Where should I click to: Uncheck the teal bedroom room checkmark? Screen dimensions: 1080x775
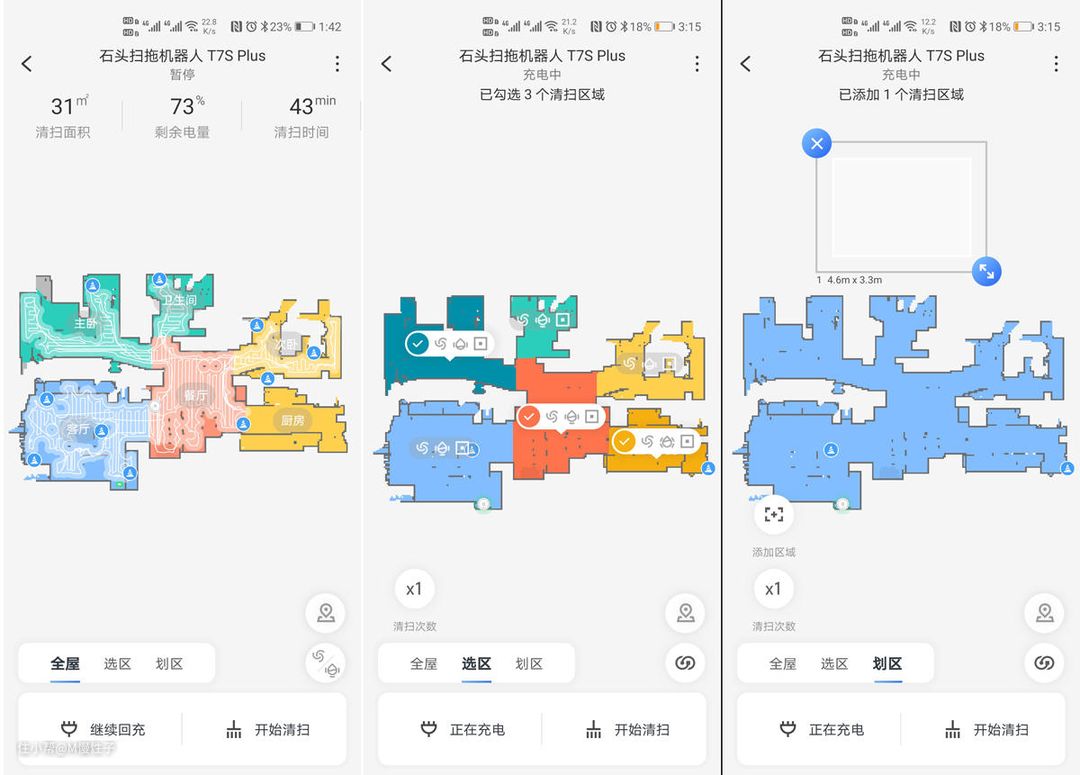(417, 343)
